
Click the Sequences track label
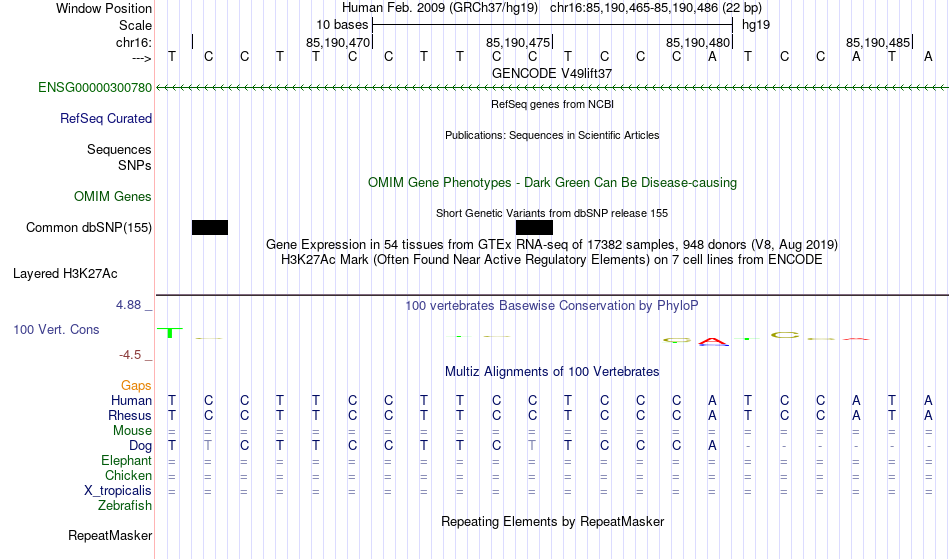[x=119, y=150]
